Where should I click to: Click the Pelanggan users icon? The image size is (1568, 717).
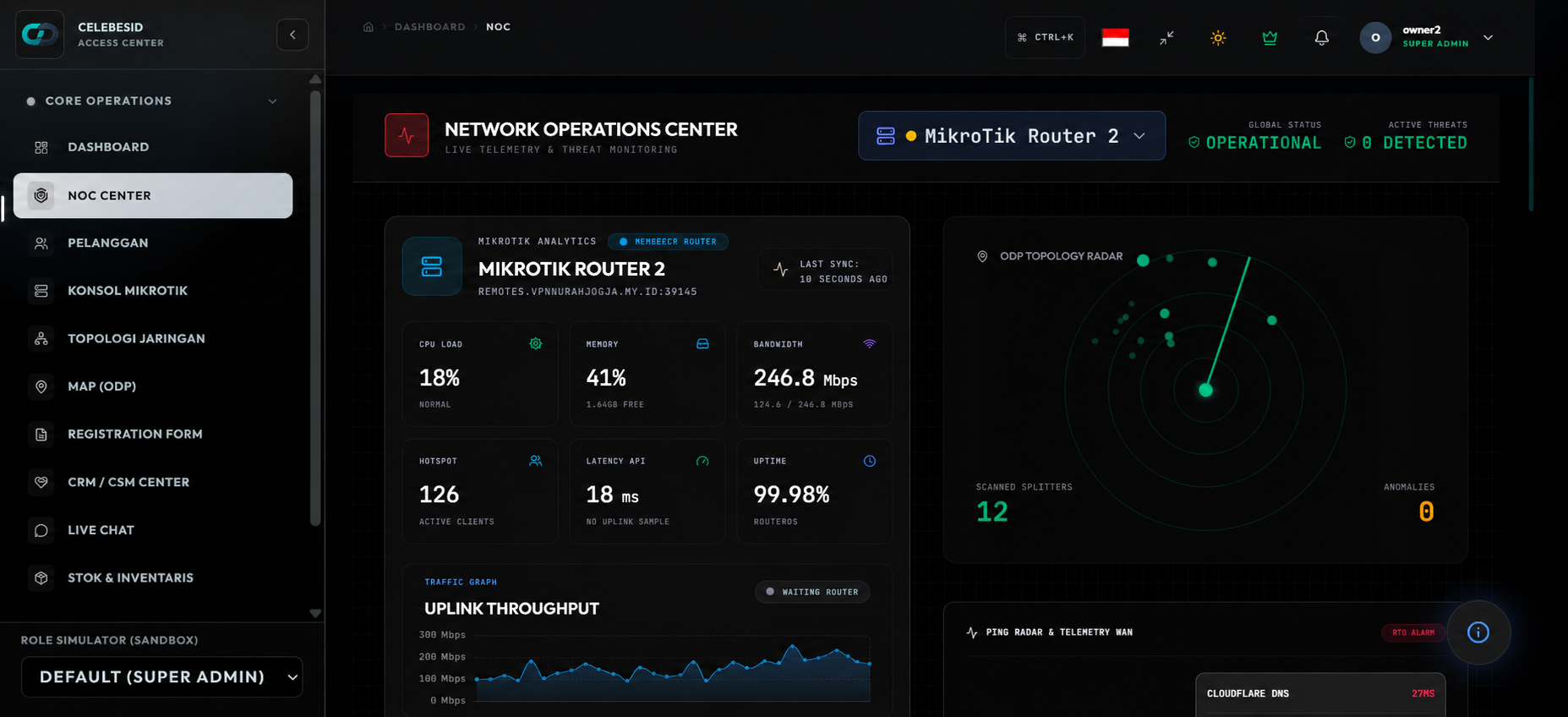[41, 244]
